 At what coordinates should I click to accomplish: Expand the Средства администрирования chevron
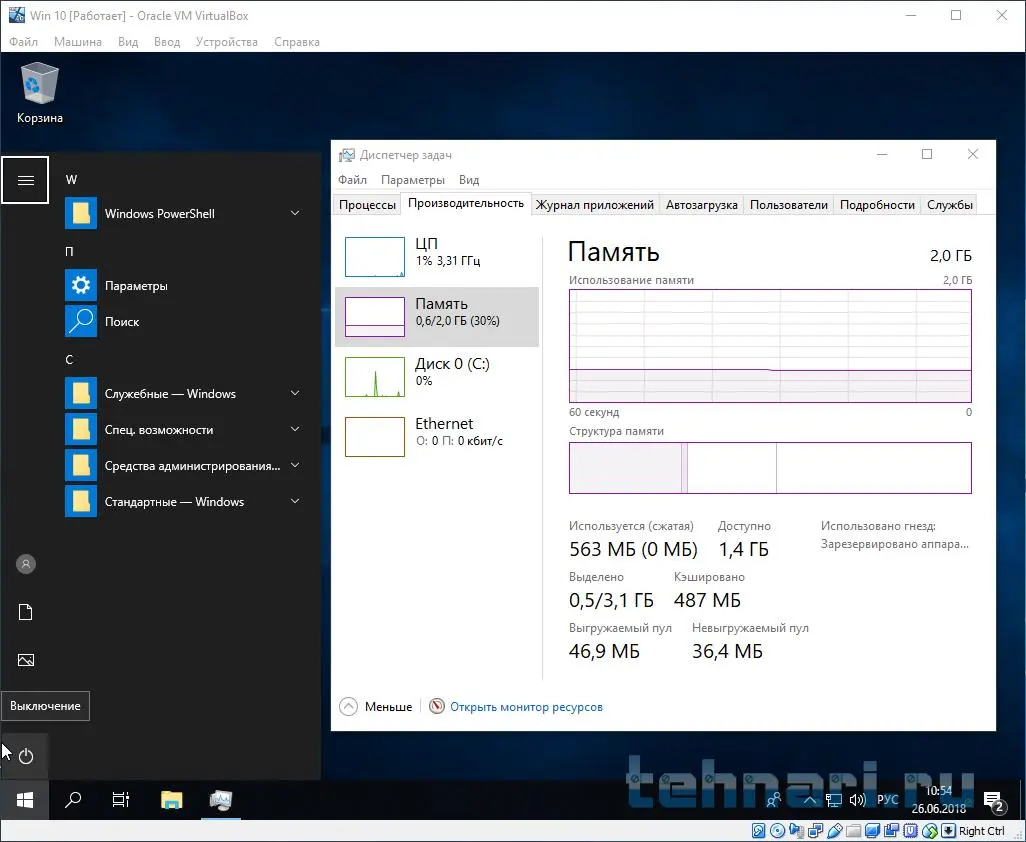(x=295, y=465)
